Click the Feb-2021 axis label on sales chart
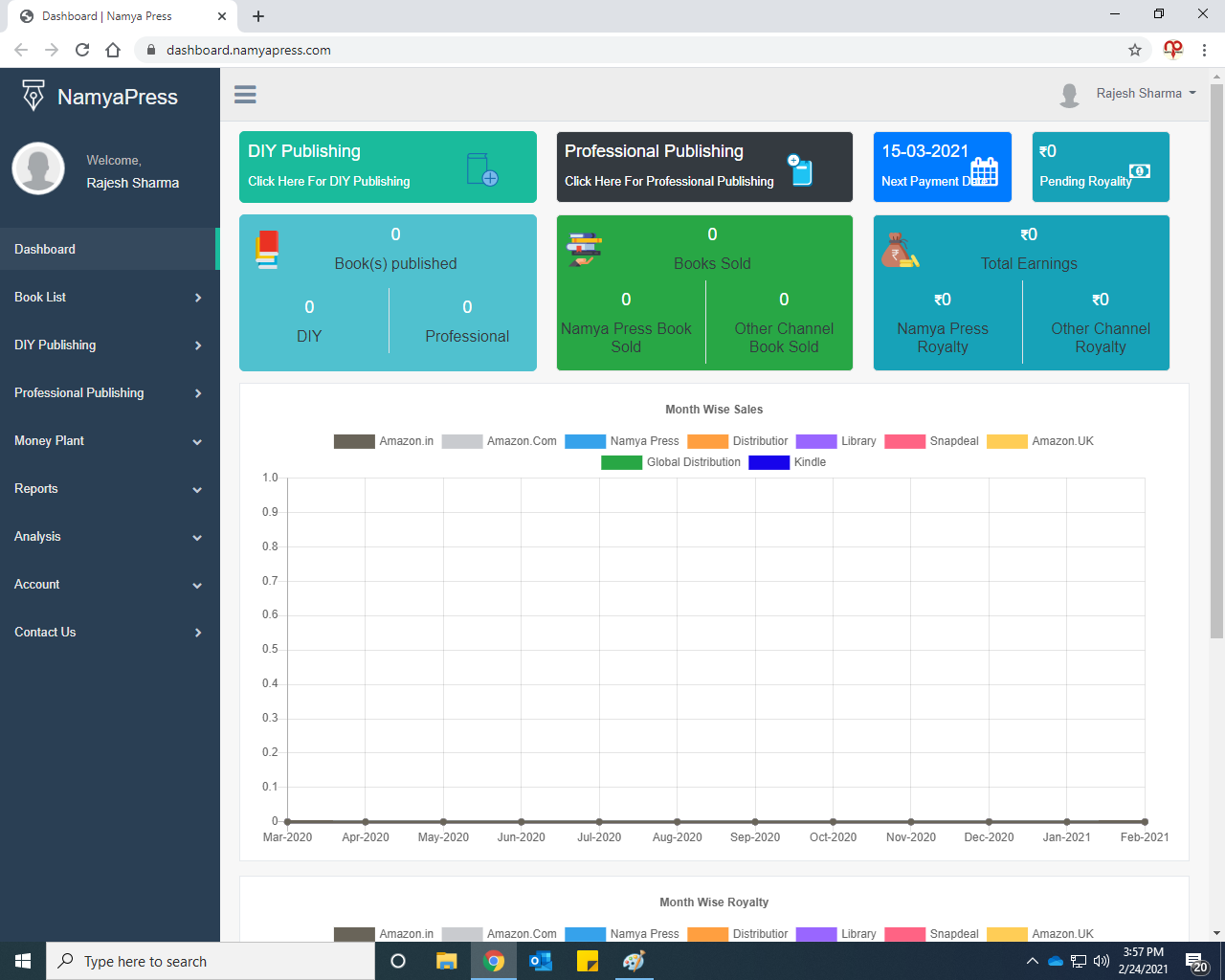The height and width of the screenshot is (980, 1225). point(1145,837)
